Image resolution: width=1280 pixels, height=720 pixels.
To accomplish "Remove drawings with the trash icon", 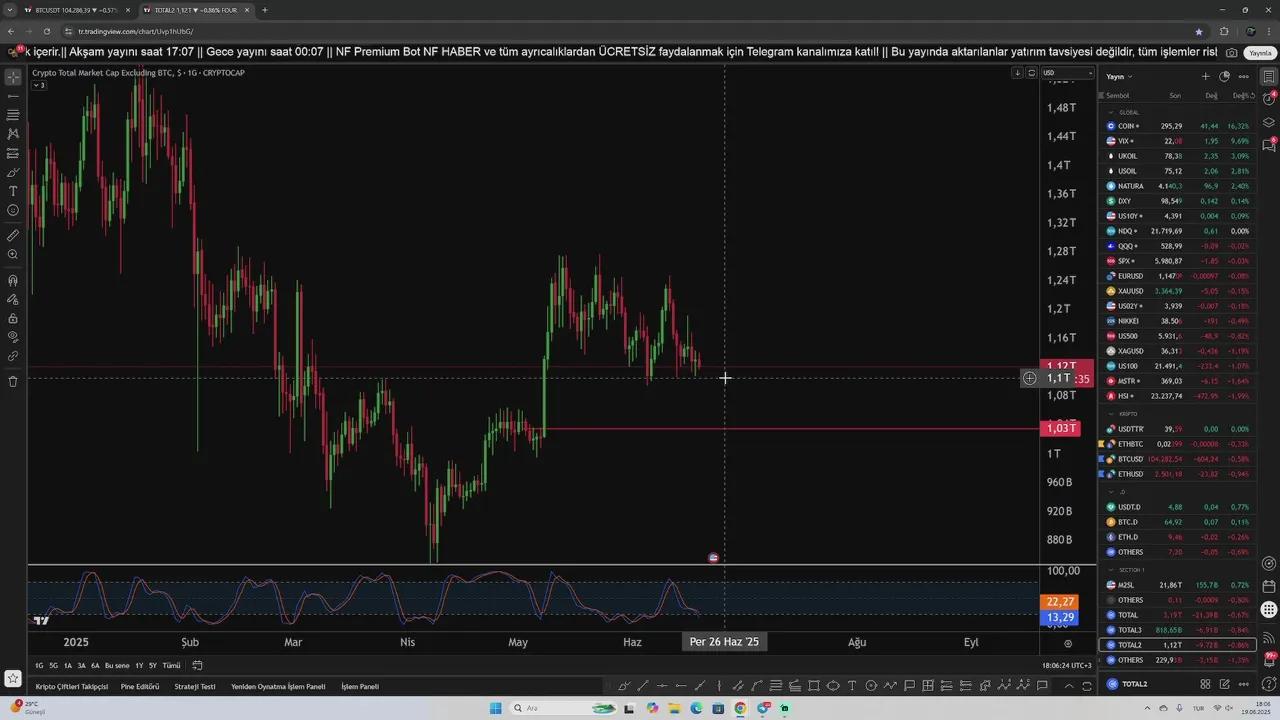I will tap(13, 381).
